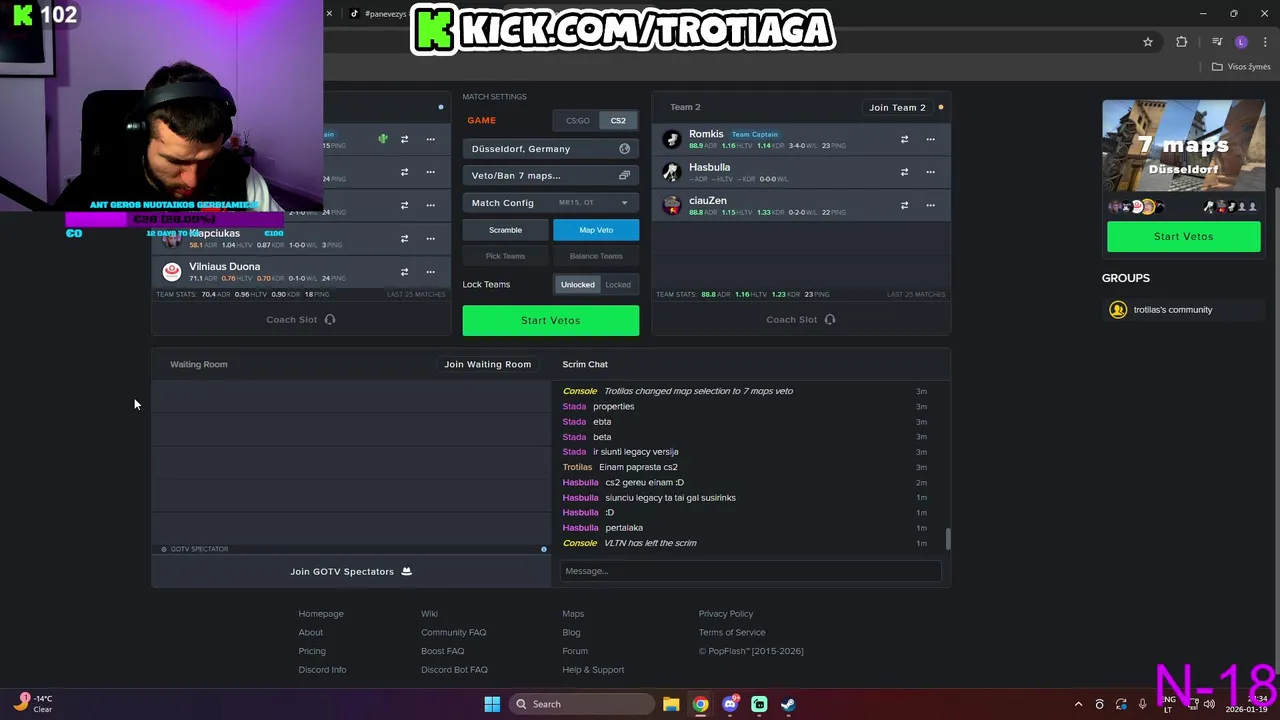Swap Klapciukas to the other team
1280x720 pixels.
pos(404,239)
